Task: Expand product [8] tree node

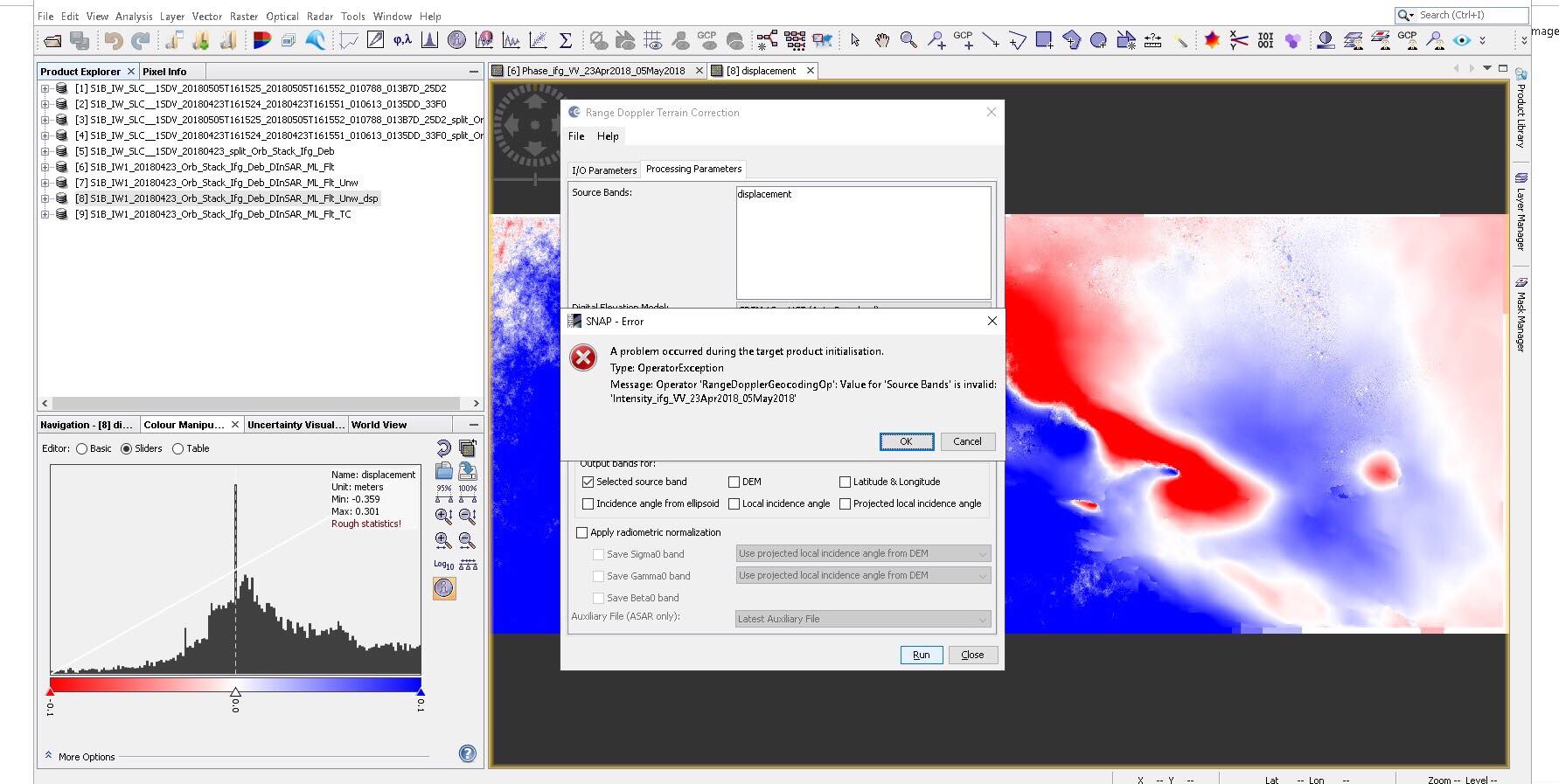Action: click(45, 198)
